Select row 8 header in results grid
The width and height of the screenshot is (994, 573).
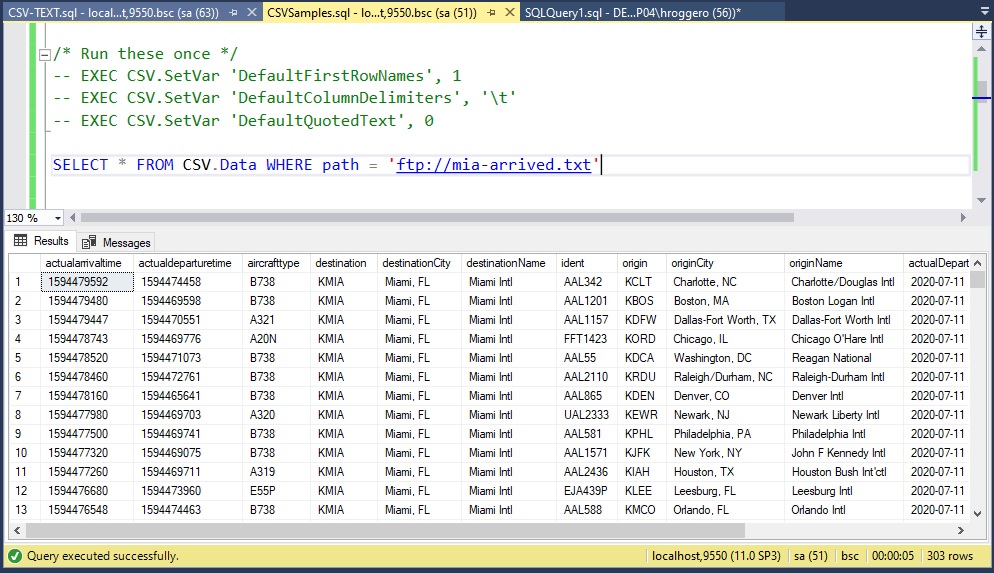point(25,415)
